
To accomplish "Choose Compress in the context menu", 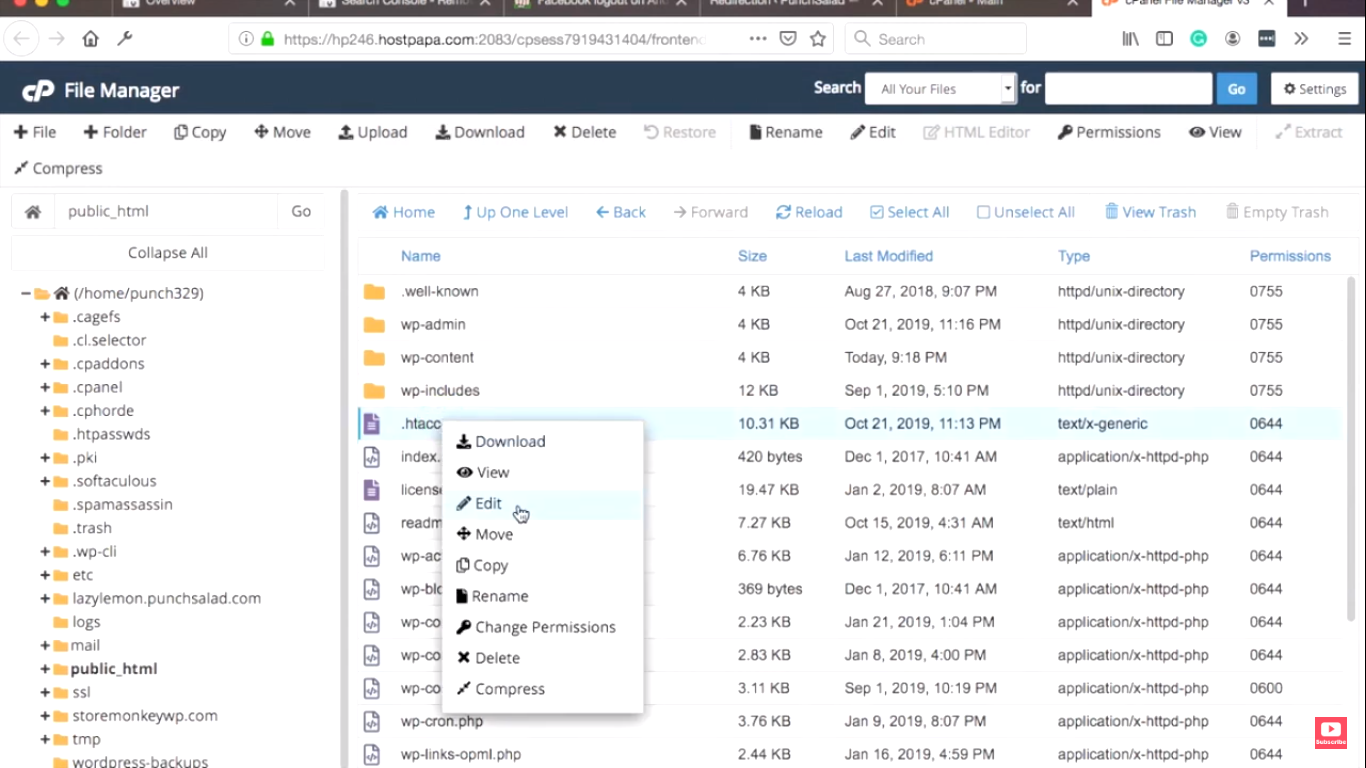I will point(542,690).
